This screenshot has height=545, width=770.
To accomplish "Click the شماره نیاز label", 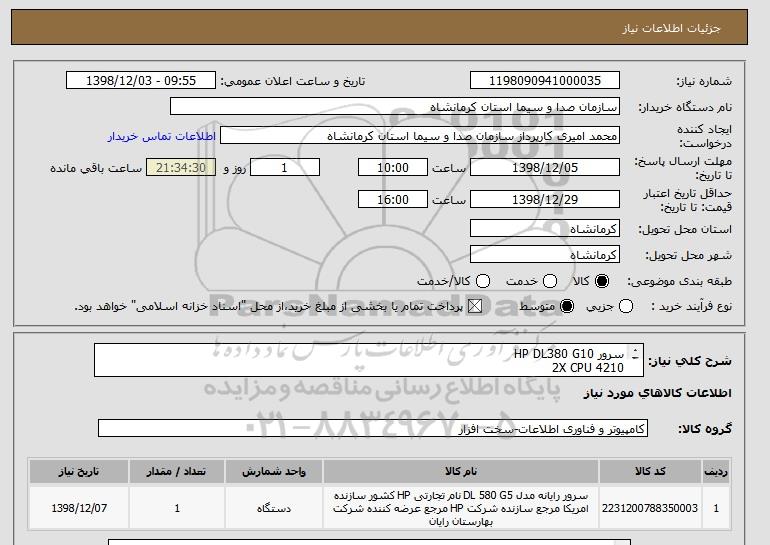I will [x=704, y=82].
